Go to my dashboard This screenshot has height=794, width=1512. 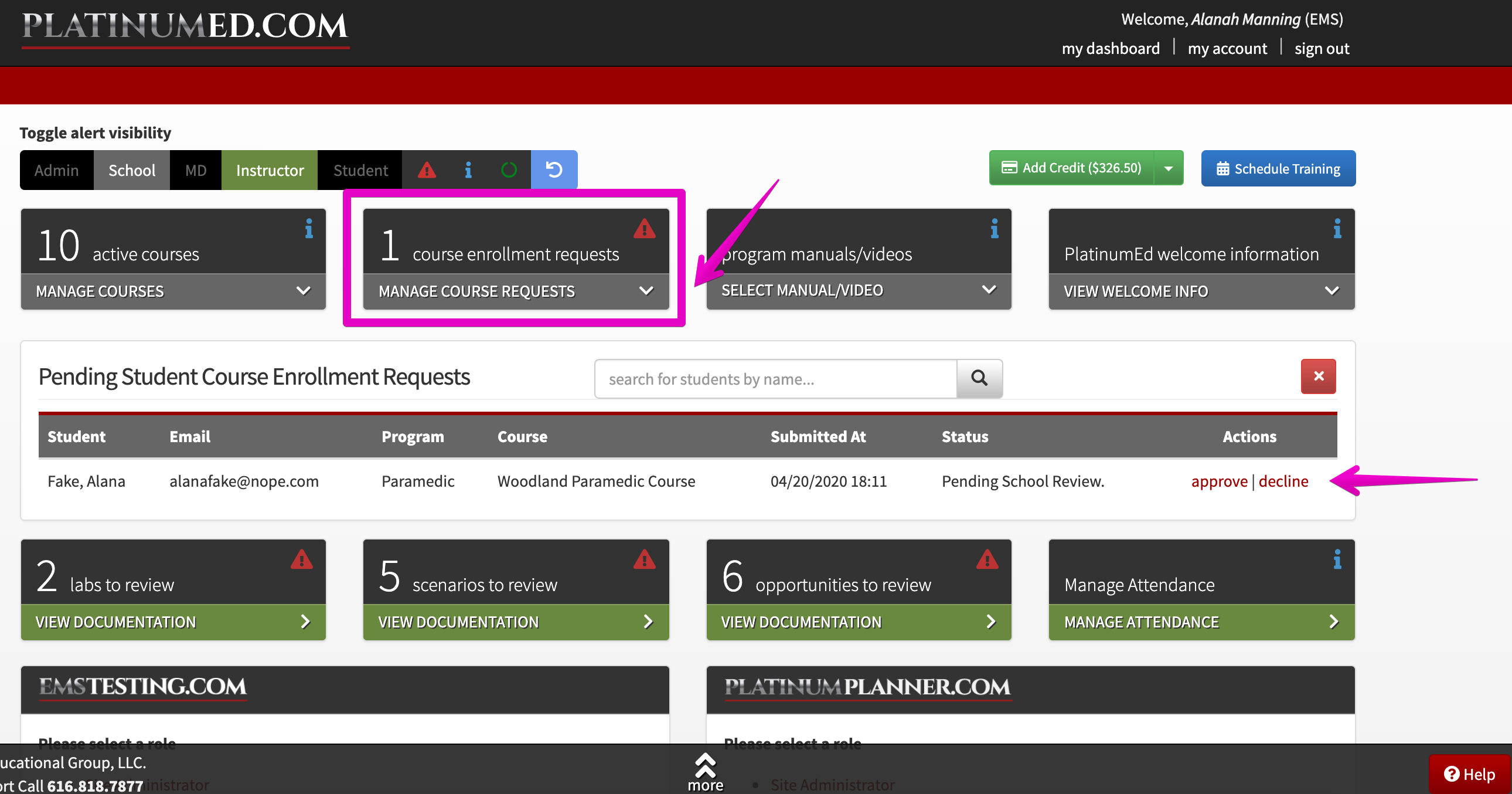pyautogui.click(x=1111, y=48)
